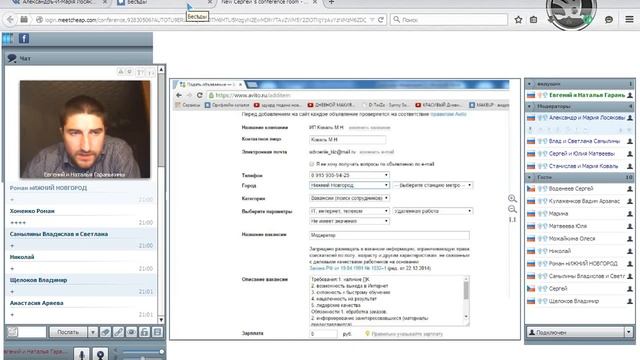Reload the page with the address bar refresh icon
Image resolution: width=640 pixels, height=360 pixels.
point(380,20)
